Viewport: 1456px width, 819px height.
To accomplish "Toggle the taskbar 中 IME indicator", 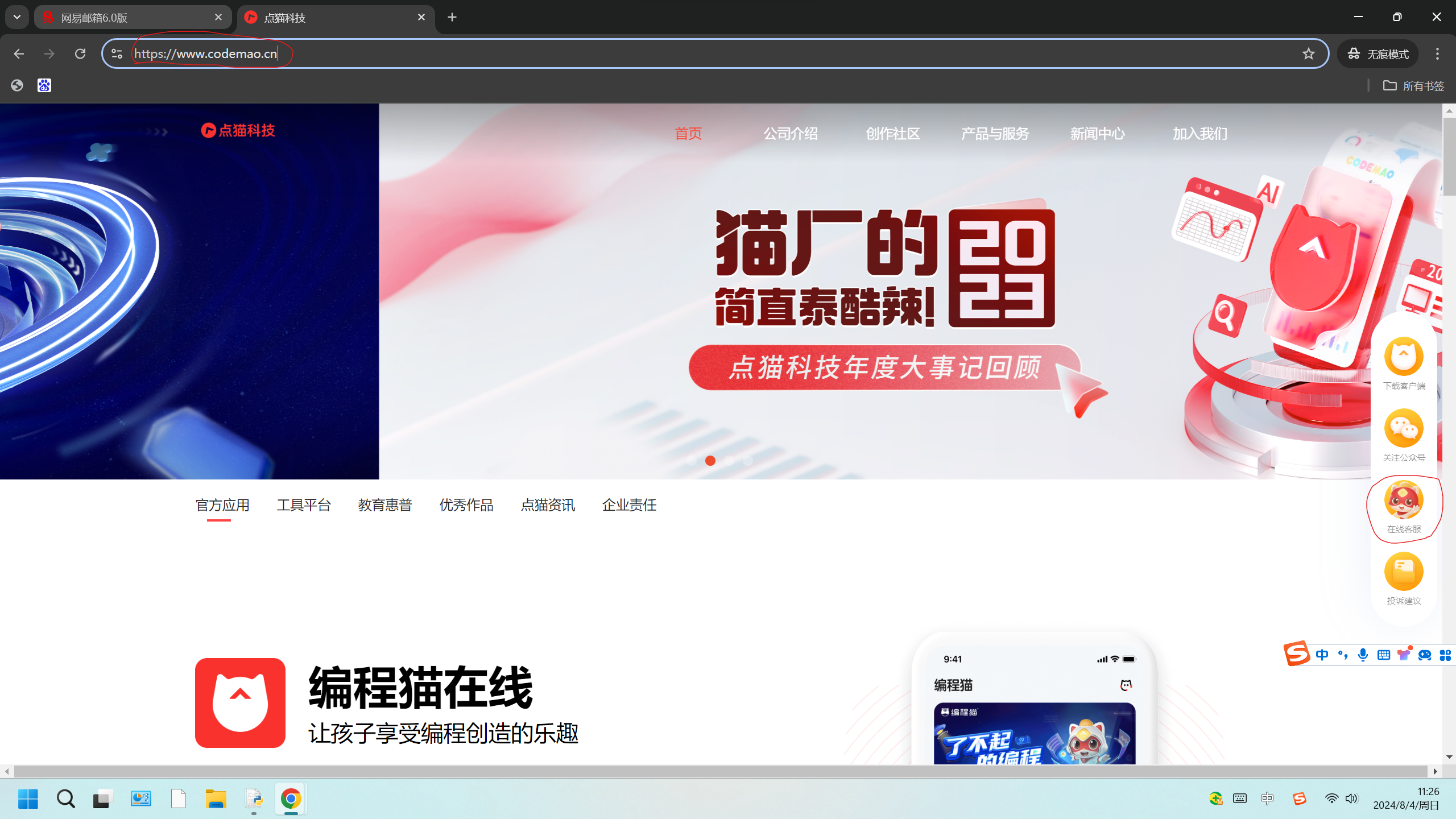I will (1267, 799).
